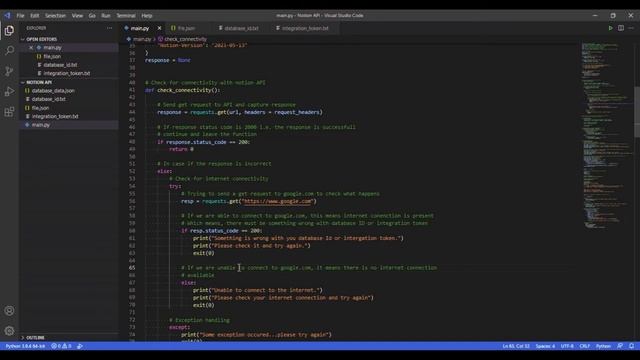The width and height of the screenshot is (640, 360).
Task: Open the Extensions view icon
Action: pyautogui.click(x=9, y=111)
